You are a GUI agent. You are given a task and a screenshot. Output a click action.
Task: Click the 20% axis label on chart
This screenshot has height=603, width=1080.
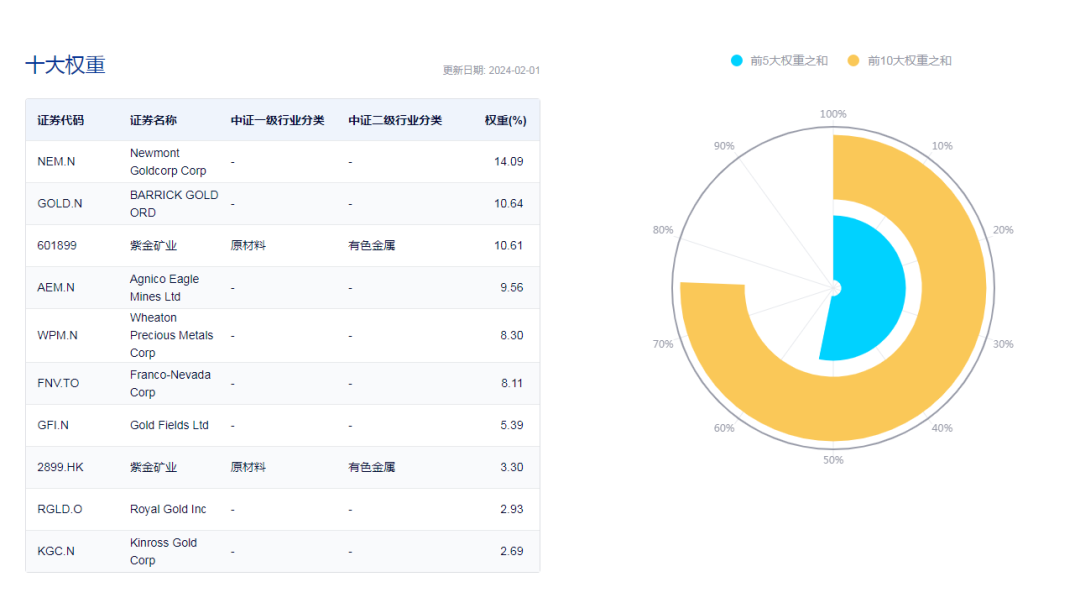pyautogui.click(x=1003, y=229)
